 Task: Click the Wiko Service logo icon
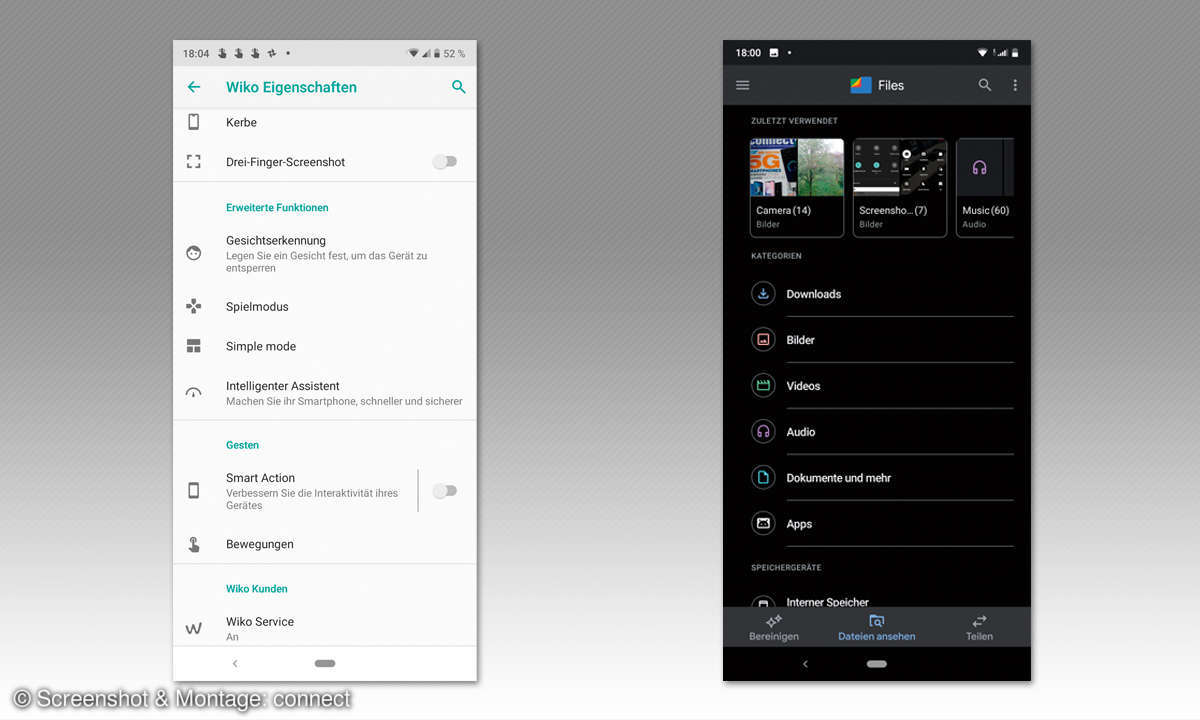[194, 629]
